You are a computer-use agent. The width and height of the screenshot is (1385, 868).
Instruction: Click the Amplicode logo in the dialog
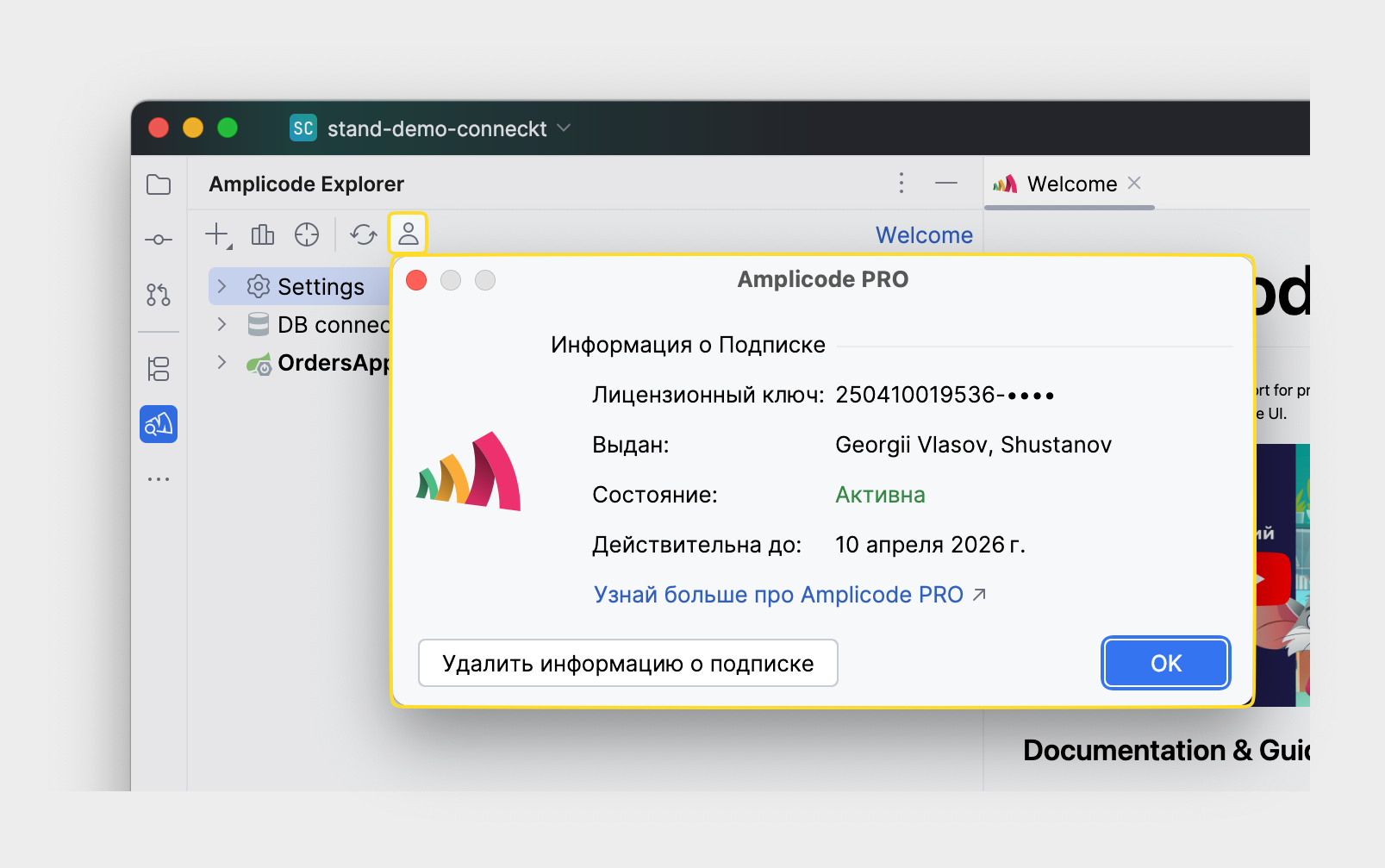(469, 471)
